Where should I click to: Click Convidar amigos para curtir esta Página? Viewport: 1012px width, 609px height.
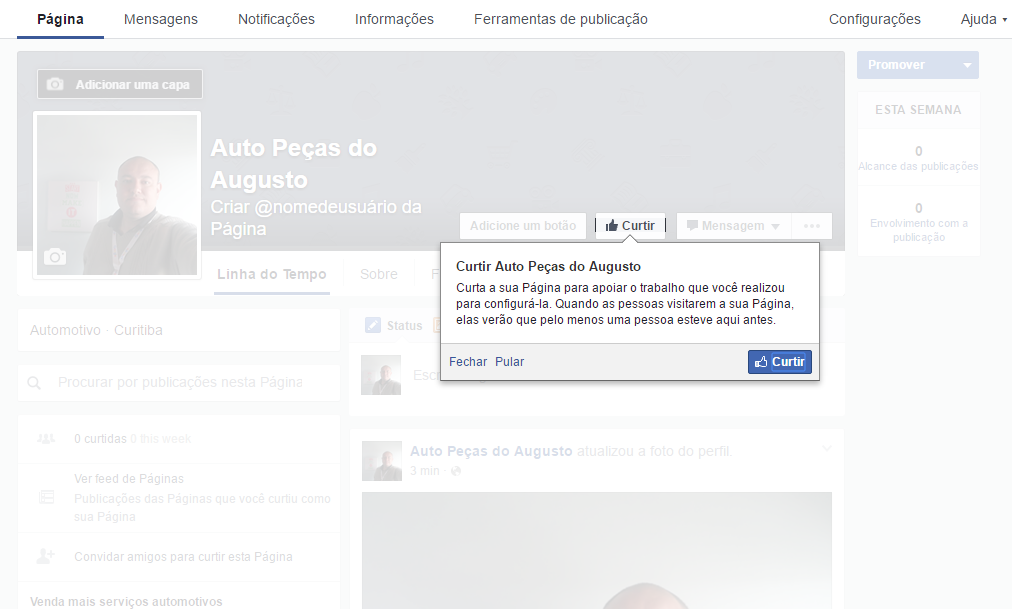coord(183,557)
